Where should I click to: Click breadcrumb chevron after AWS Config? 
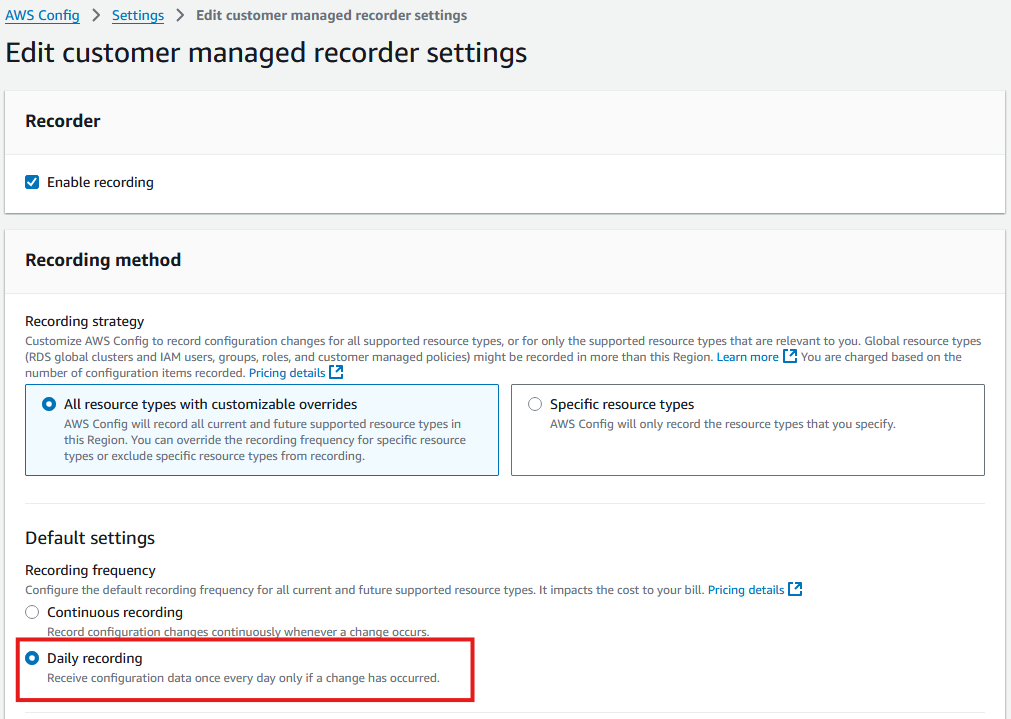(96, 15)
